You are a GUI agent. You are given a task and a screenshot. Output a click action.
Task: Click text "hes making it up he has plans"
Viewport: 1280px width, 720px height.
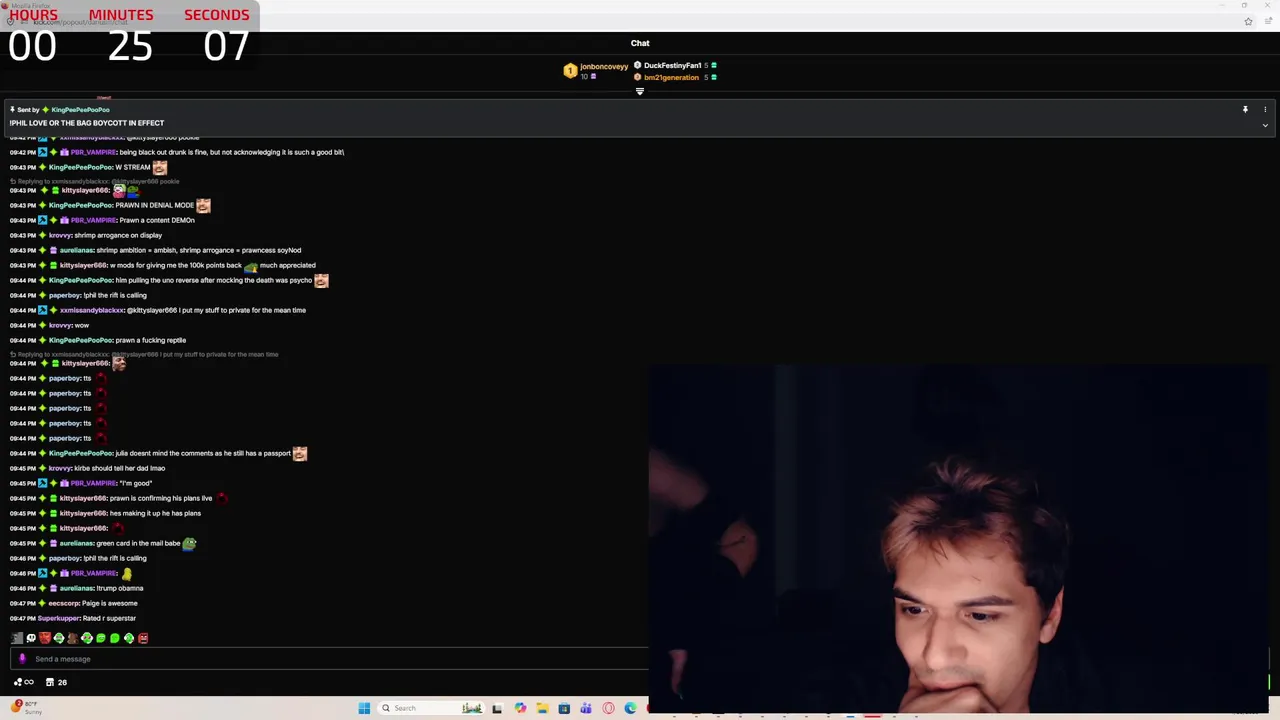[x=155, y=513]
